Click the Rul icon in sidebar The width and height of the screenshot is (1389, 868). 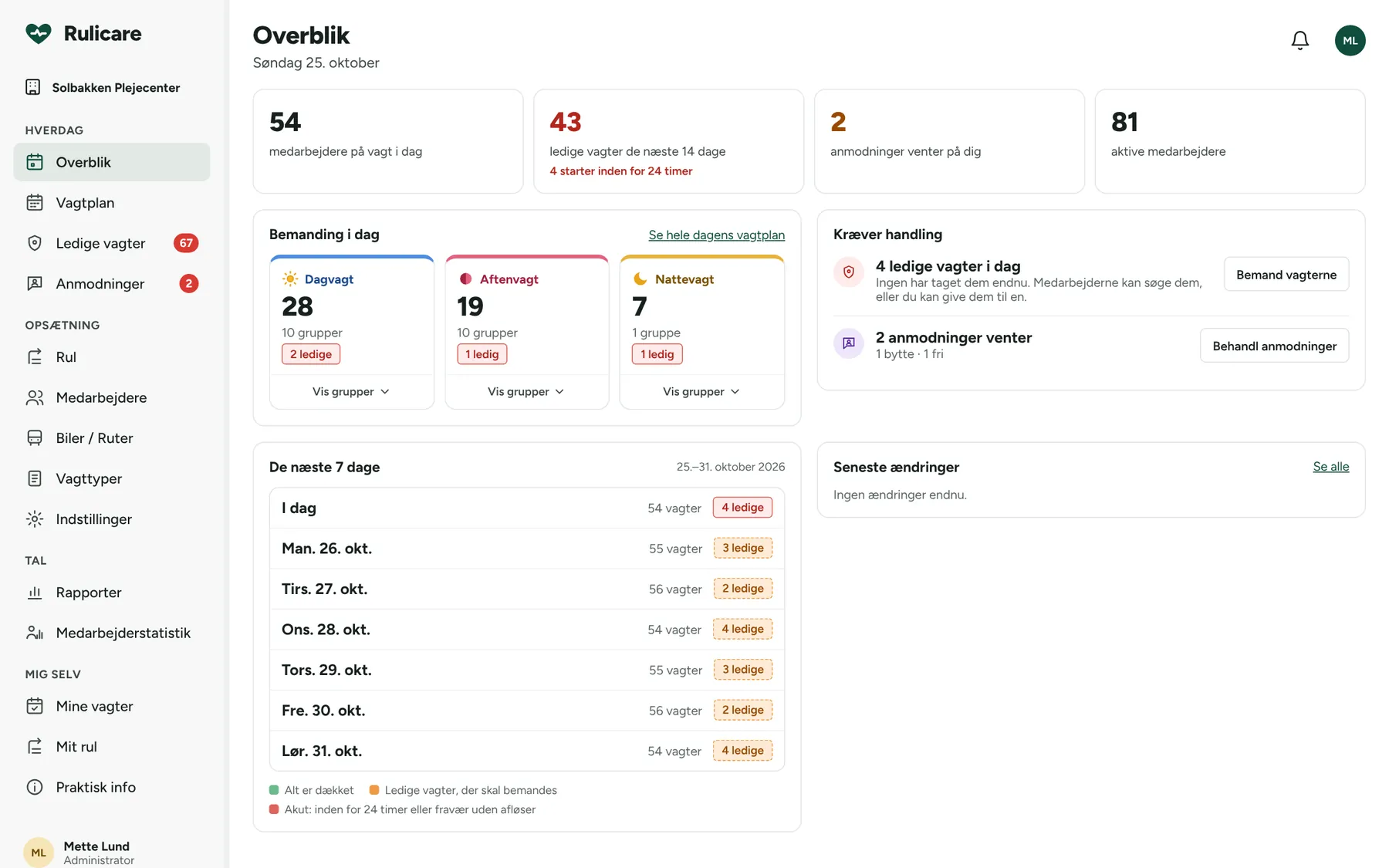pyautogui.click(x=35, y=356)
